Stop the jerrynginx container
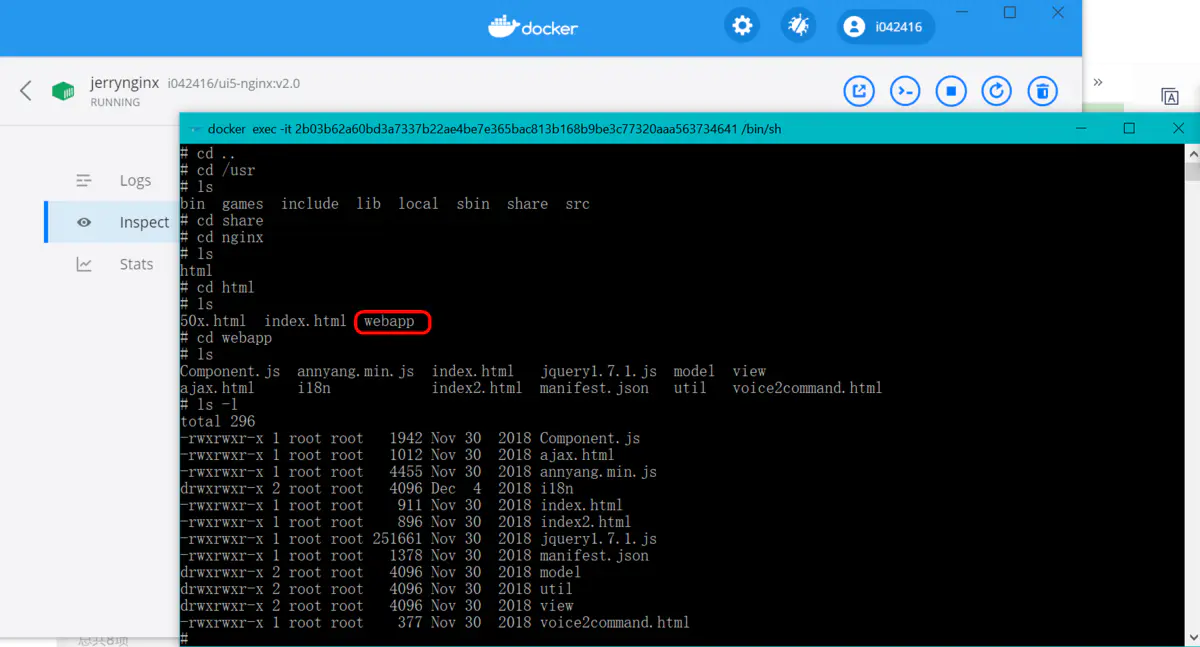 (x=951, y=91)
